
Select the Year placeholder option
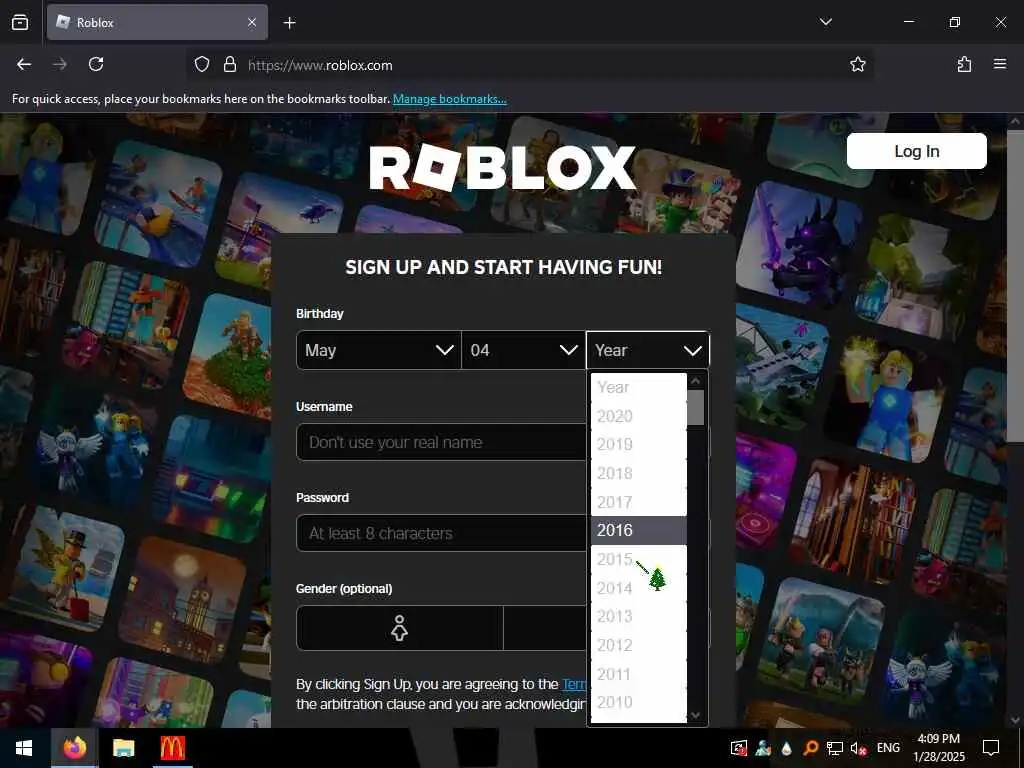(639, 387)
